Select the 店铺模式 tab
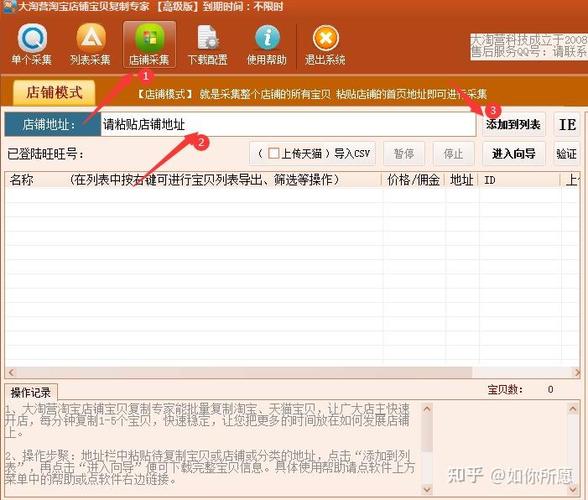Viewport: 588px width, 500px height. (x=54, y=92)
